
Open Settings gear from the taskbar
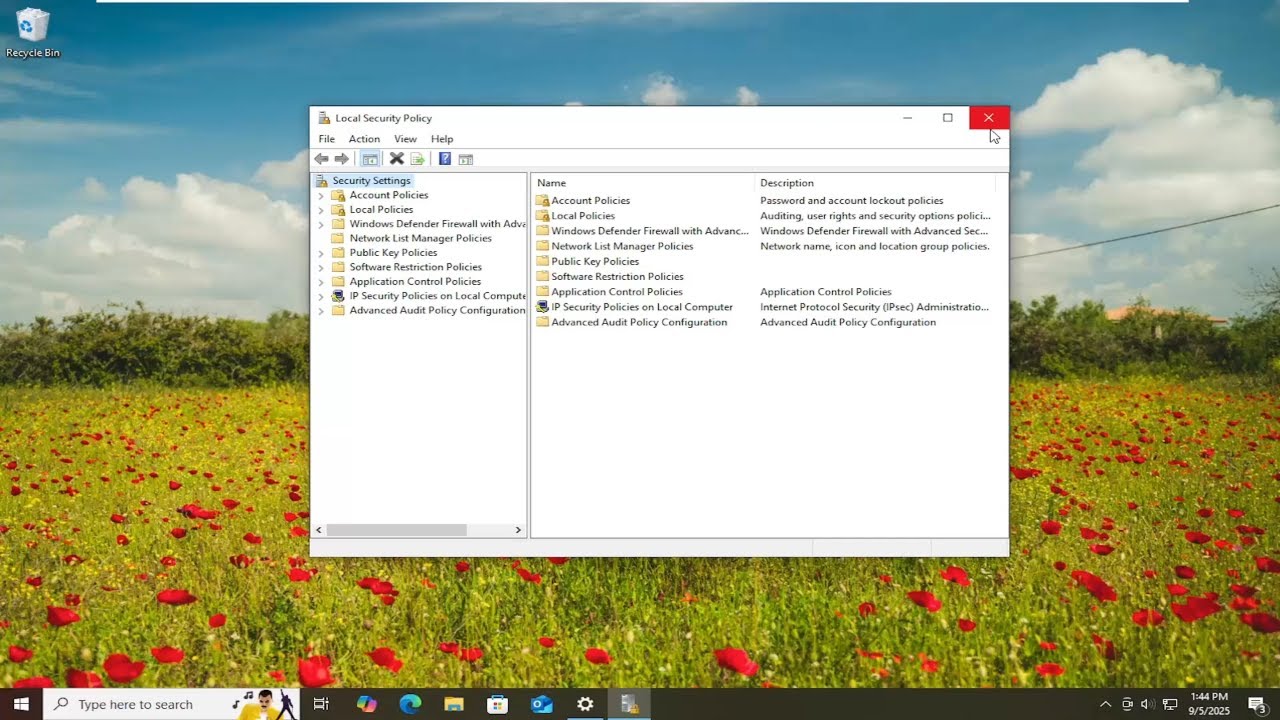(x=585, y=704)
